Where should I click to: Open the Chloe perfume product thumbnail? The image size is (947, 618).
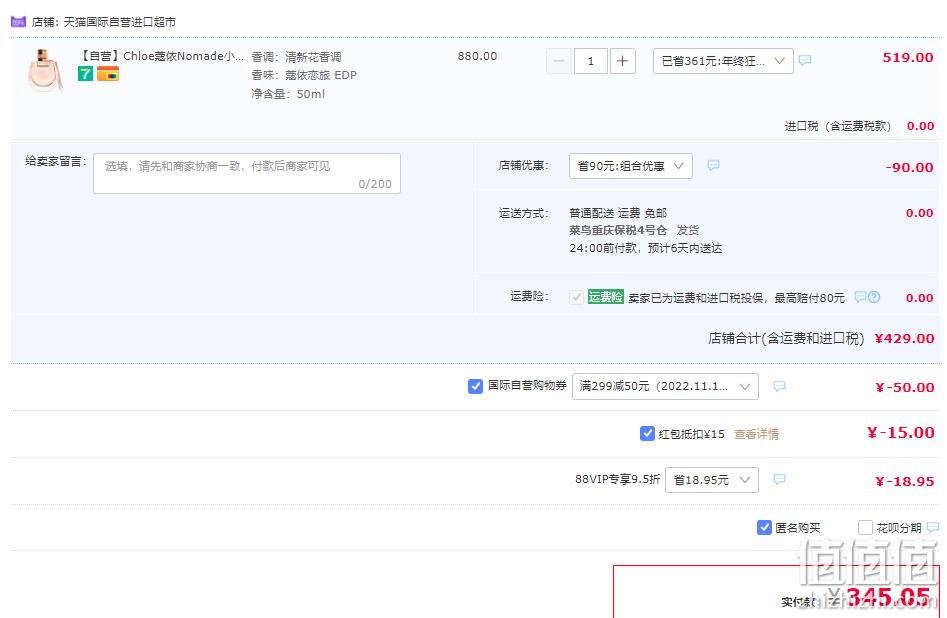coord(45,70)
